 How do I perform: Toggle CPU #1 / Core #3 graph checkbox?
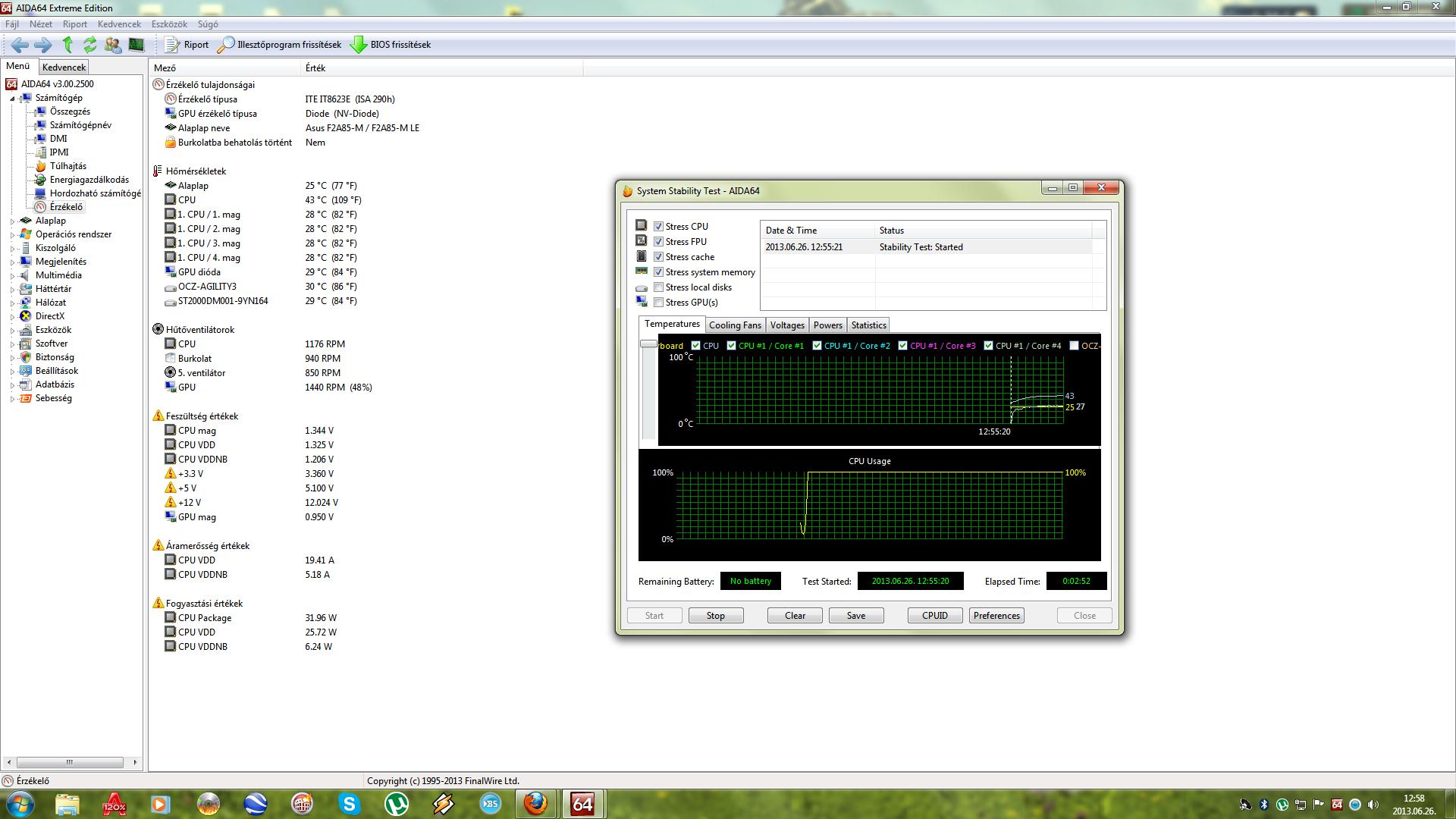(x=902, y=346)
